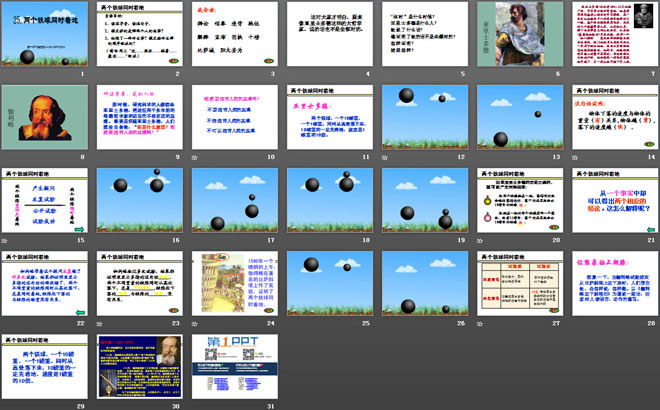Select slide 2 thumbnail

(x=140, y=34)
